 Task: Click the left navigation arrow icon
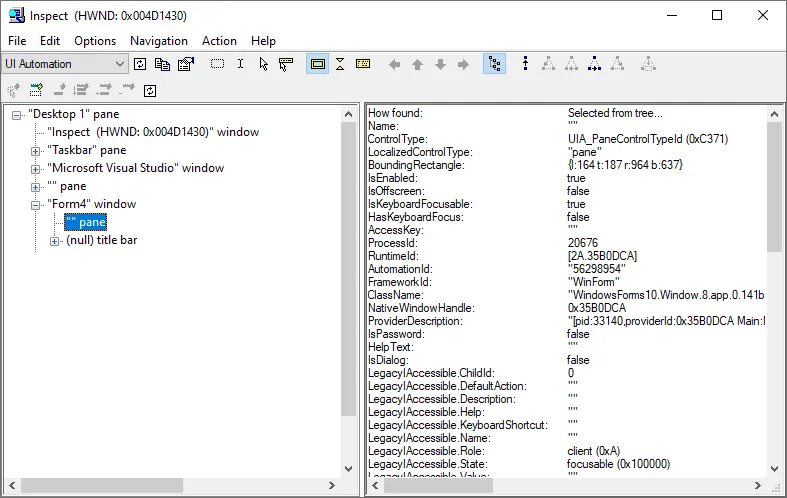395,64
